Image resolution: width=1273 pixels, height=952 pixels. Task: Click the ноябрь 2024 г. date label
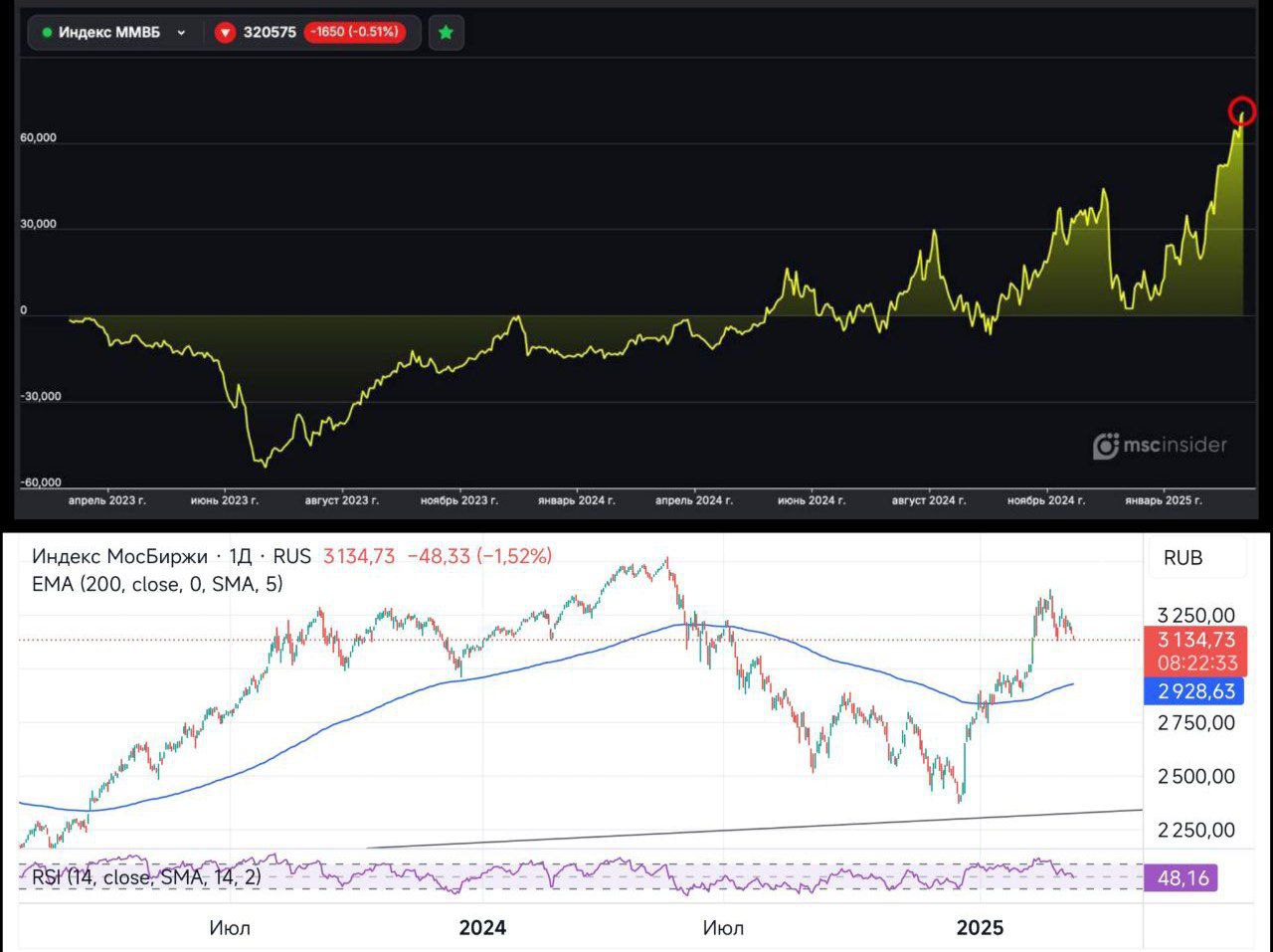1046,500
